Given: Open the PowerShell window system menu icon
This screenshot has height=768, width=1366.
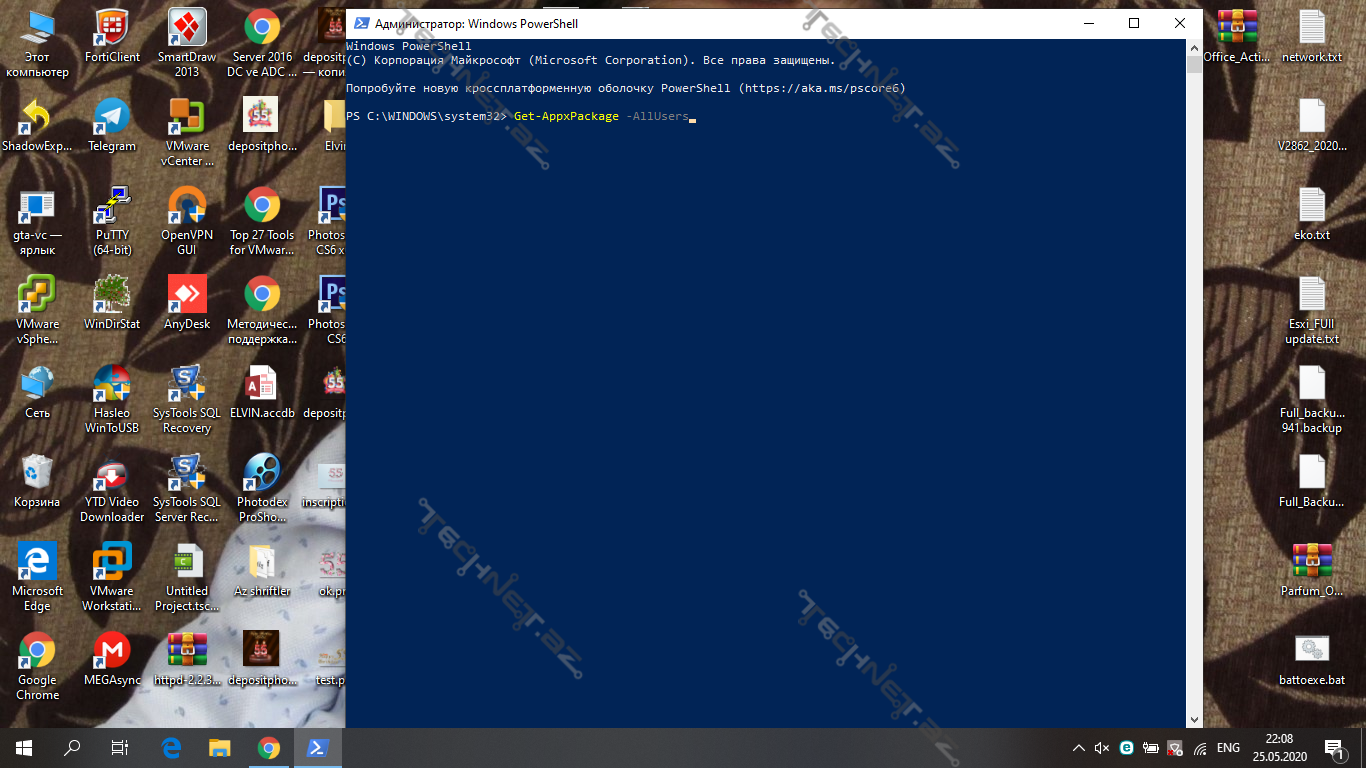Looking at the screenshot, I should coord(361,23).
